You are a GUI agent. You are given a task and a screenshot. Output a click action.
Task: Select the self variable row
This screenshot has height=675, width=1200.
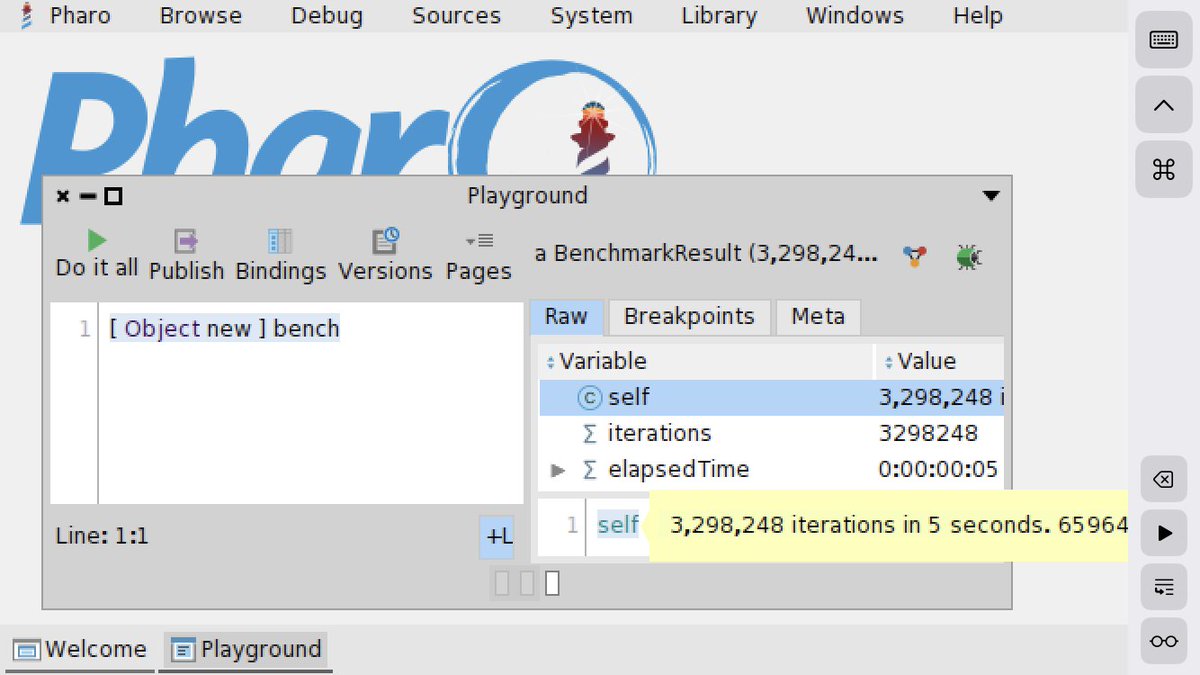tap(771, 397)
